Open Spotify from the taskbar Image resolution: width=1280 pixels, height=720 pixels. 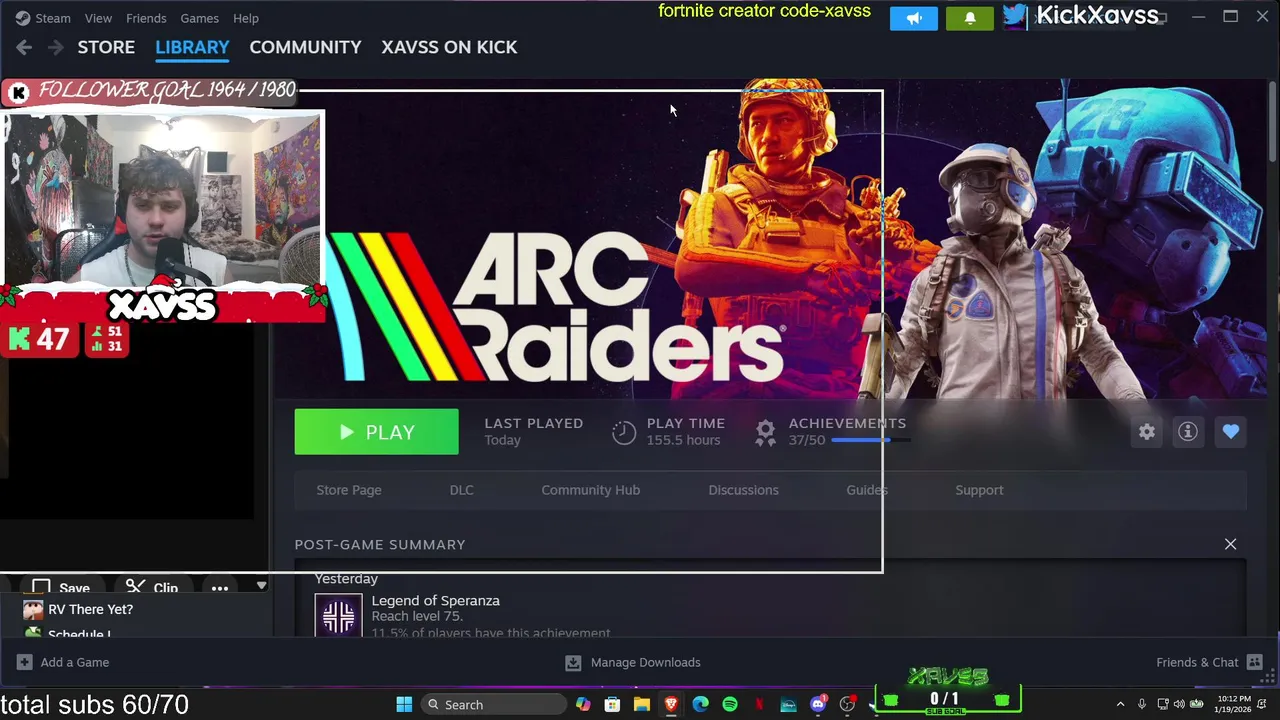tap(730, 704)
